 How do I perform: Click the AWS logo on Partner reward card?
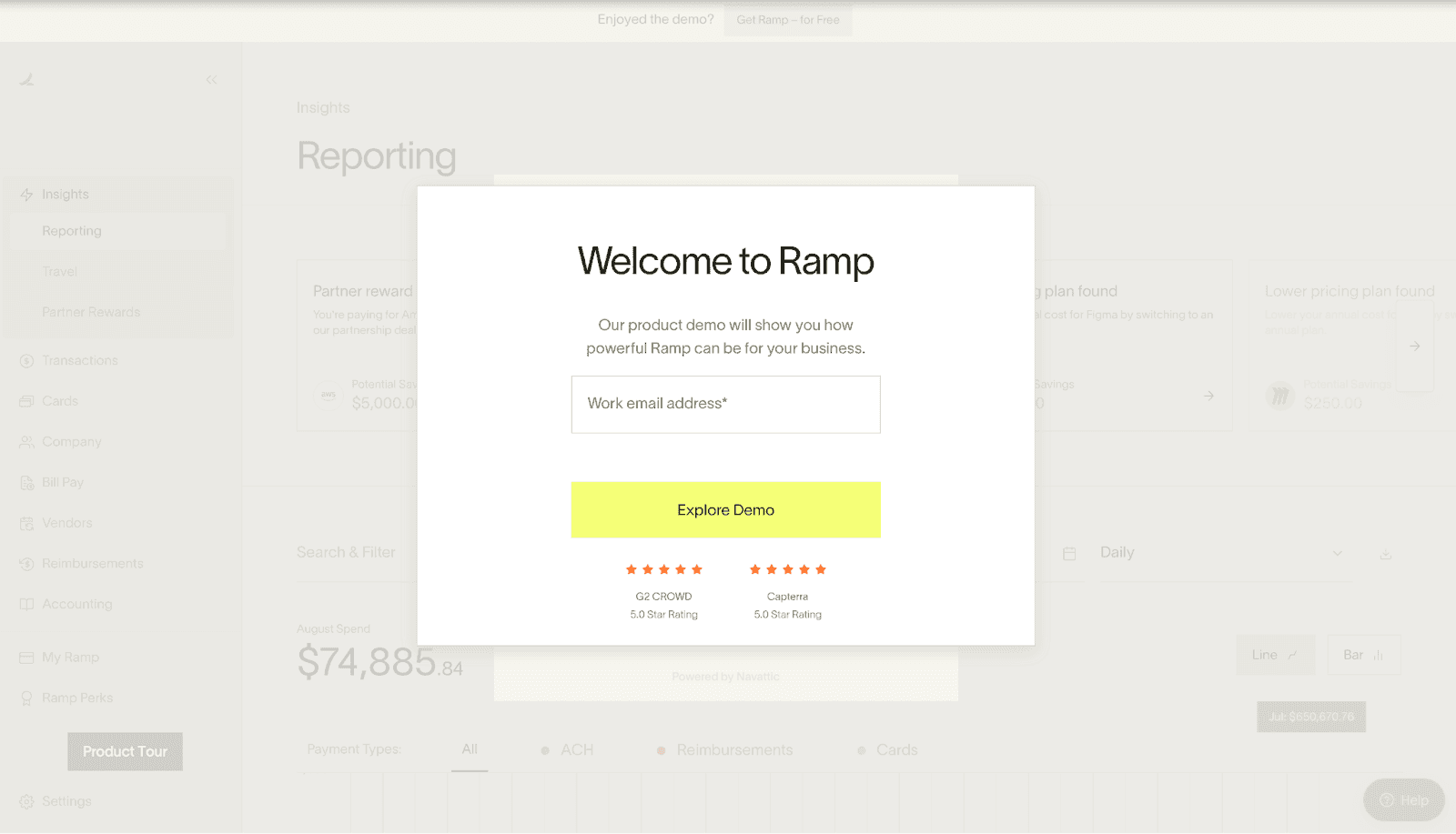click(329, 395)
